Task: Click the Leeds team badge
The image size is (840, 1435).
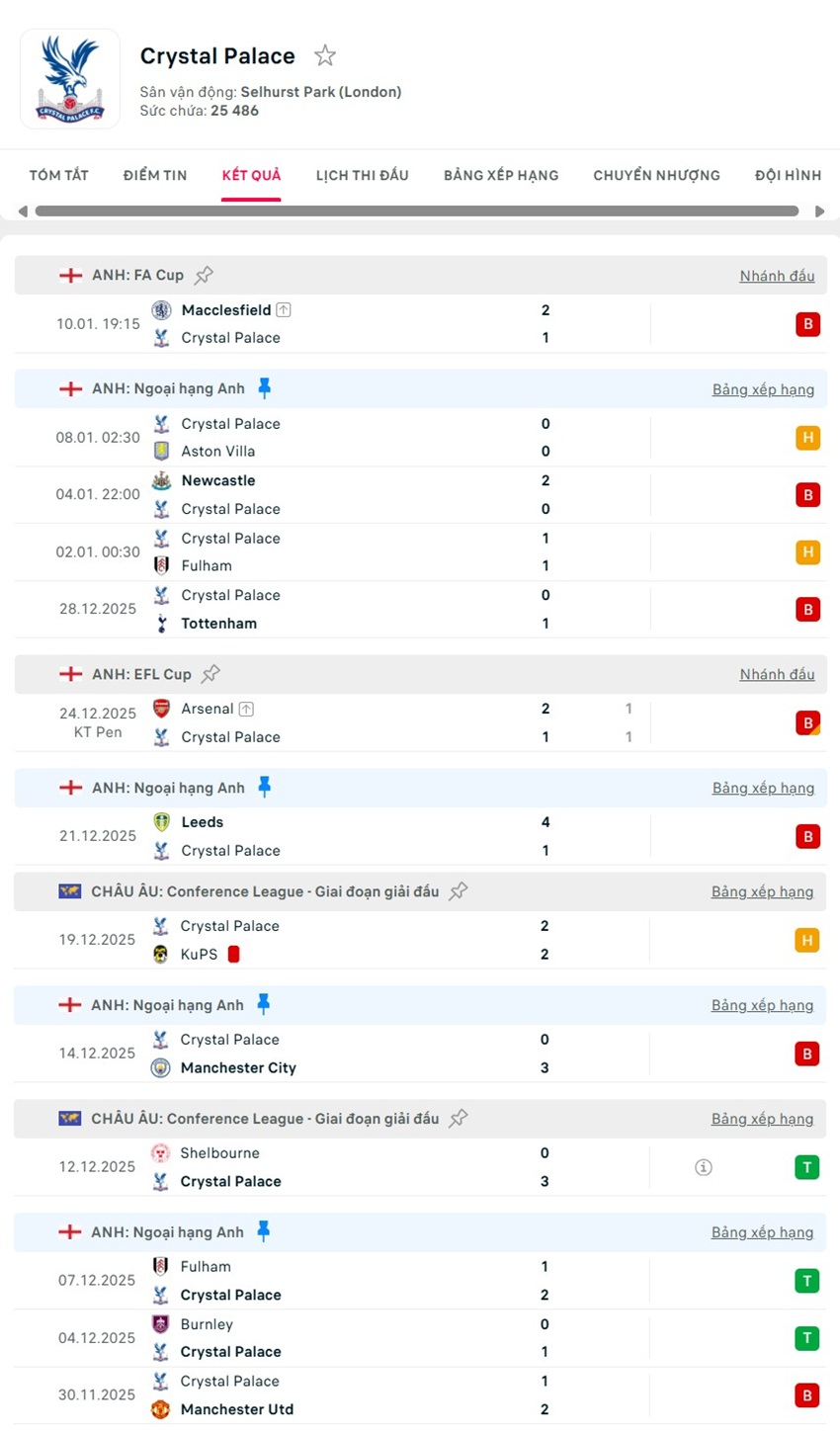Action: tap(162, 821)
